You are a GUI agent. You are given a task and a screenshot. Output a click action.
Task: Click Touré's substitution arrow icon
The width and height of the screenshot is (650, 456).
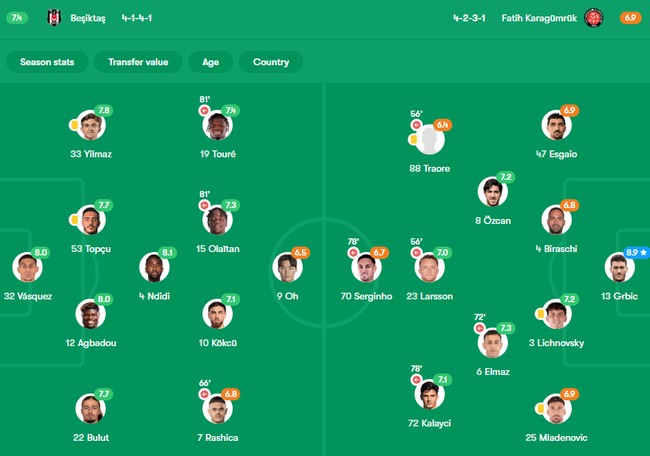204,111
